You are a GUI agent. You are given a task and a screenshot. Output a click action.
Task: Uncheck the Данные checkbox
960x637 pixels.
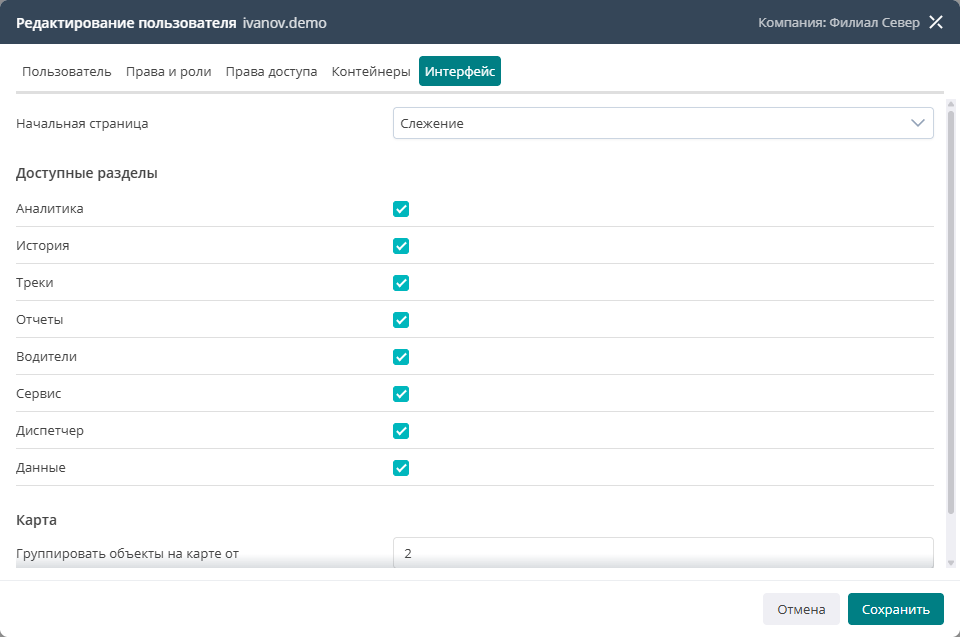[x=401, y=468]
